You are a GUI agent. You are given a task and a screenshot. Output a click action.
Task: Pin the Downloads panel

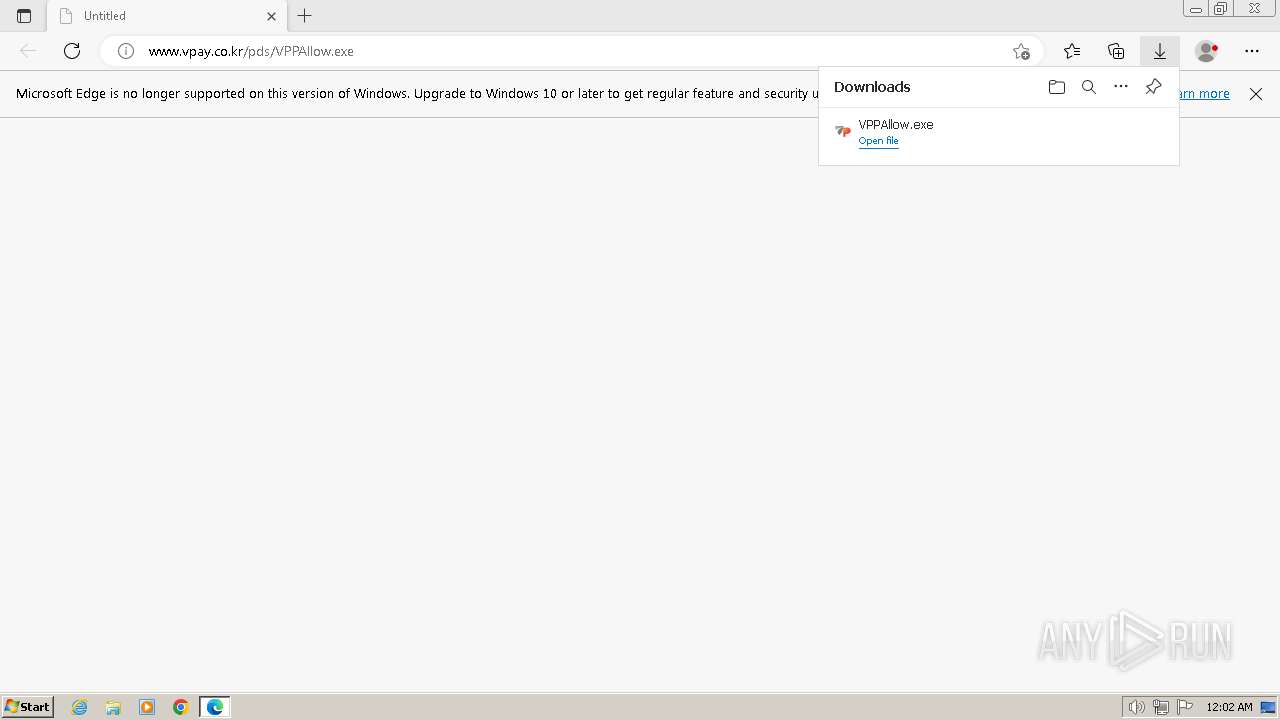(x=1153, y=87)
